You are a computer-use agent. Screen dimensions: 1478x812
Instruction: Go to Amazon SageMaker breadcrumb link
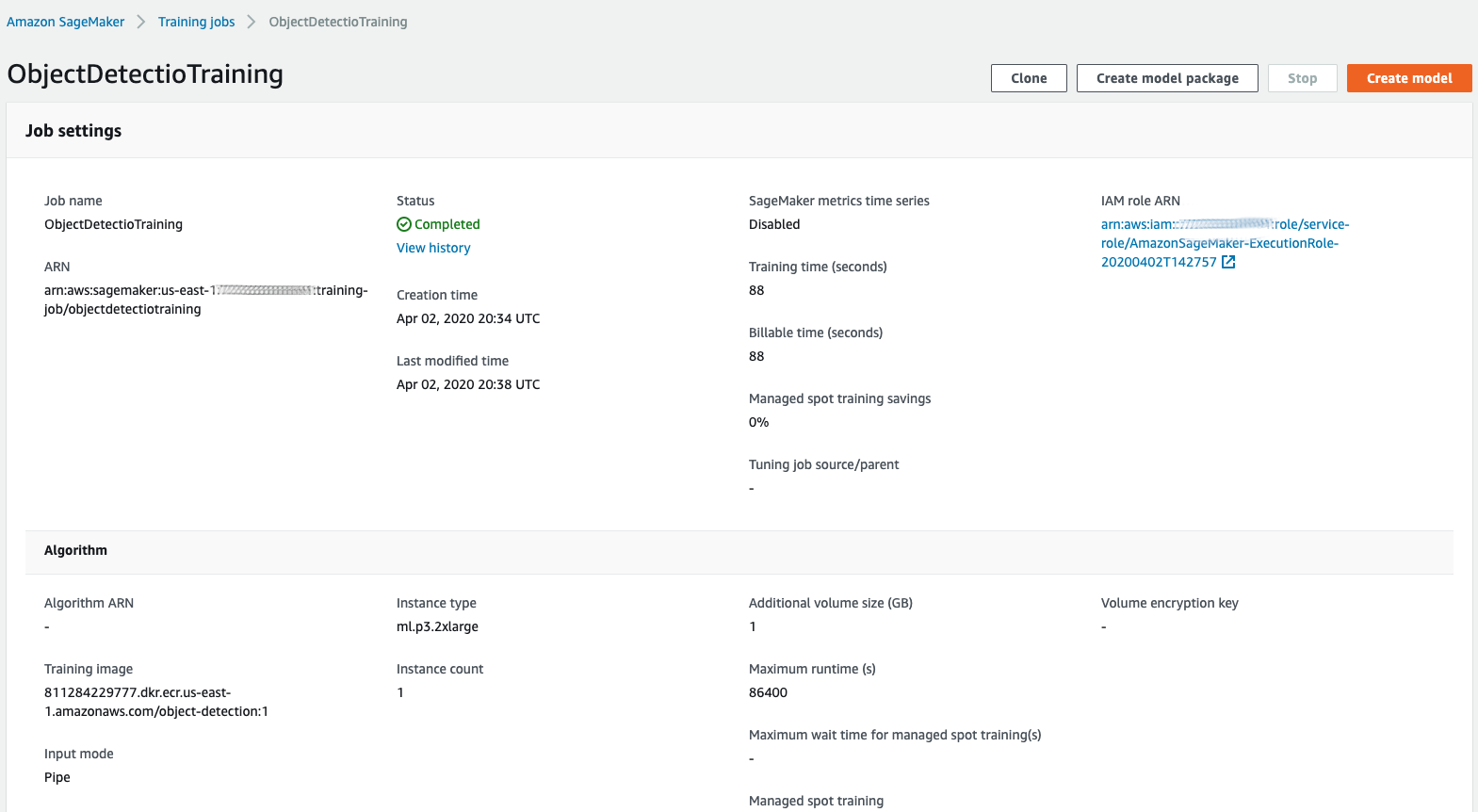(65, 22)
